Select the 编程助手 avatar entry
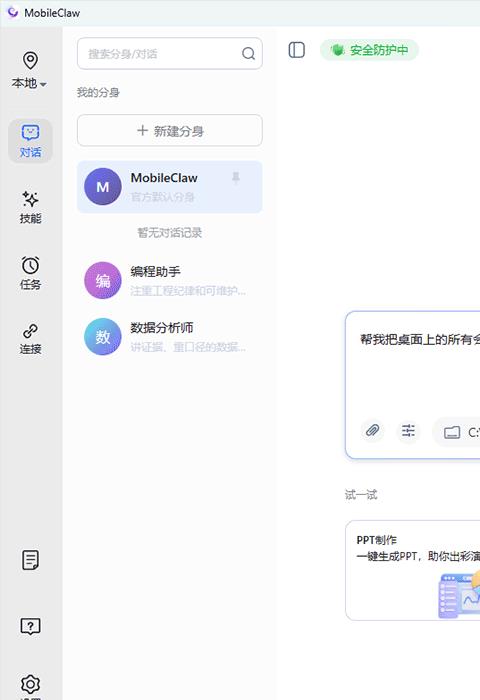 (x=170, y=280)
